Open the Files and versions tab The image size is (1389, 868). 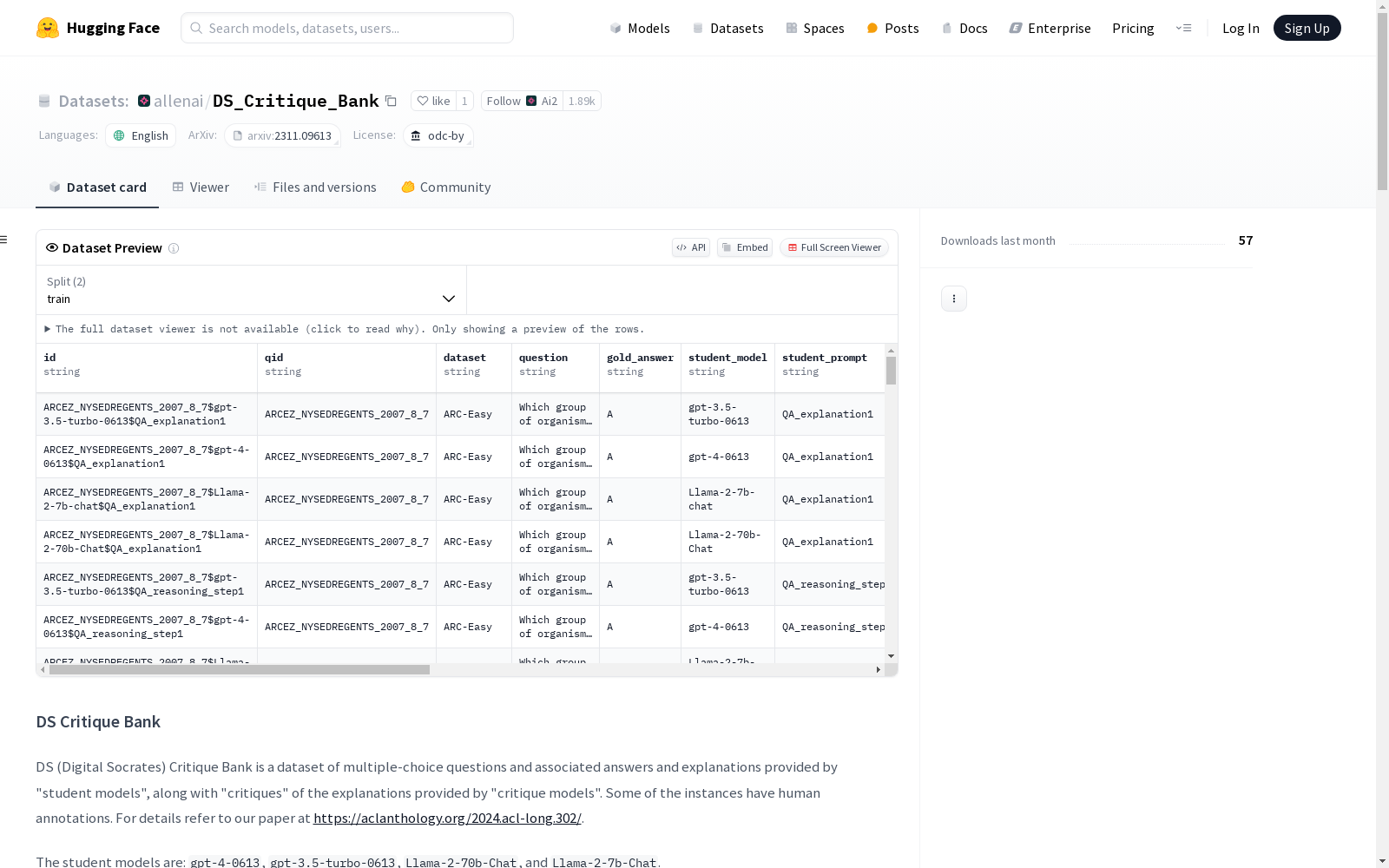point(315,187)
